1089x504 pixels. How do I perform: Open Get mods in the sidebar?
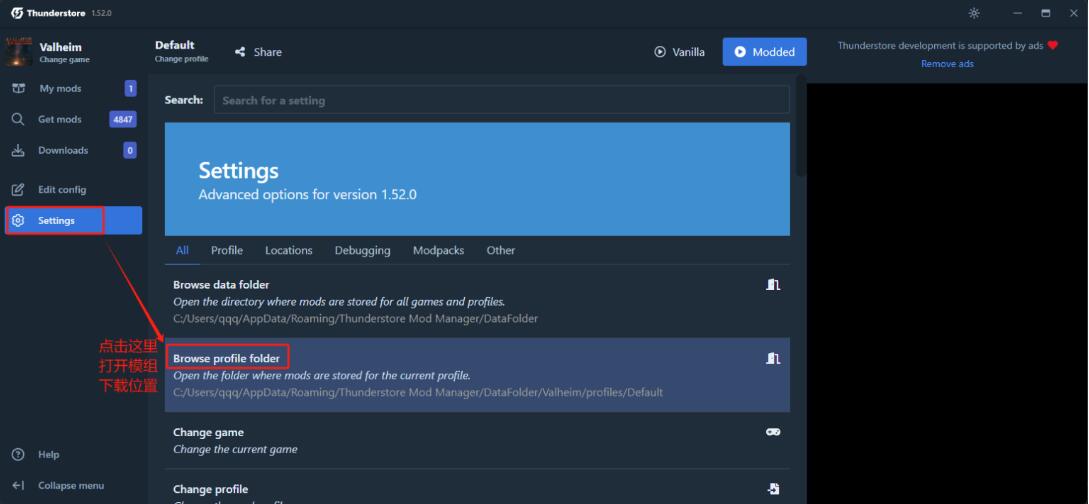(74, 119)
